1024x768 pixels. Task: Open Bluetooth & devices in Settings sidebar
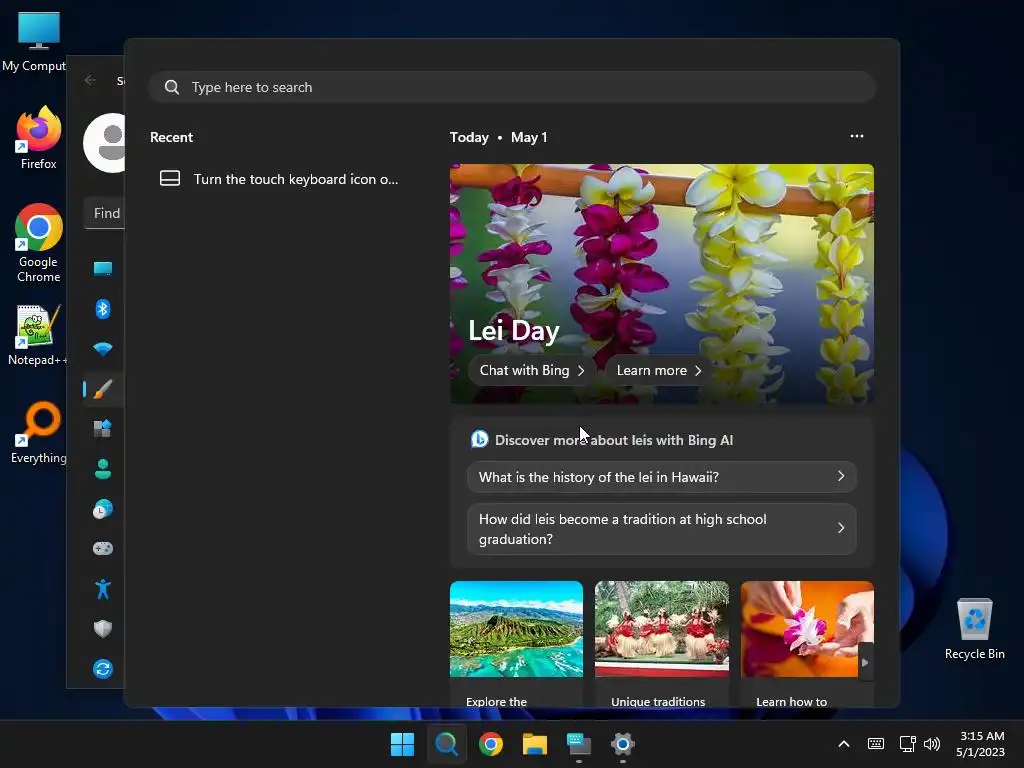click(x=103, y=309)
